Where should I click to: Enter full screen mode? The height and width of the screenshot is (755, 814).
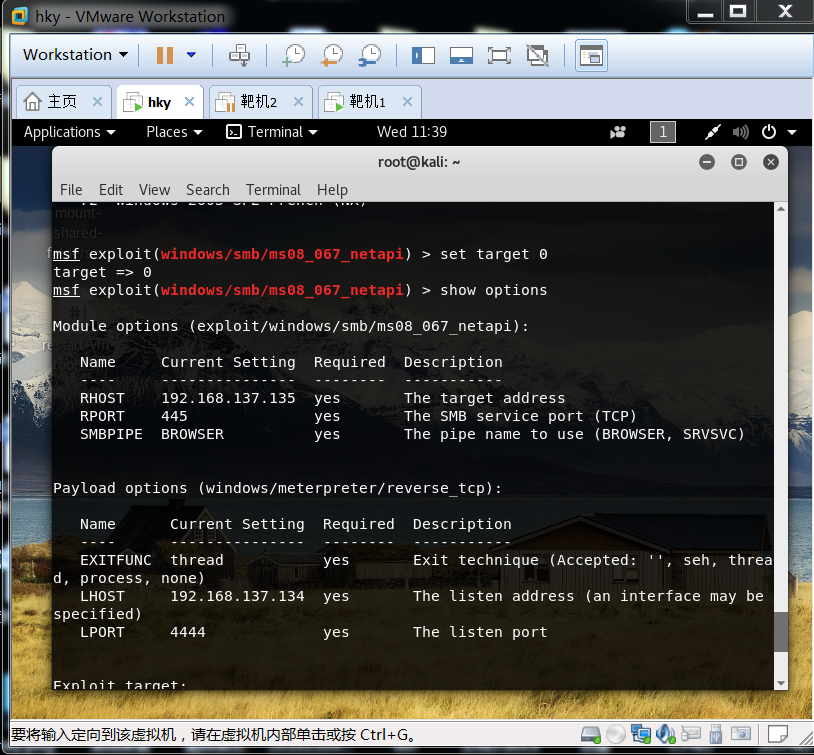499,56
